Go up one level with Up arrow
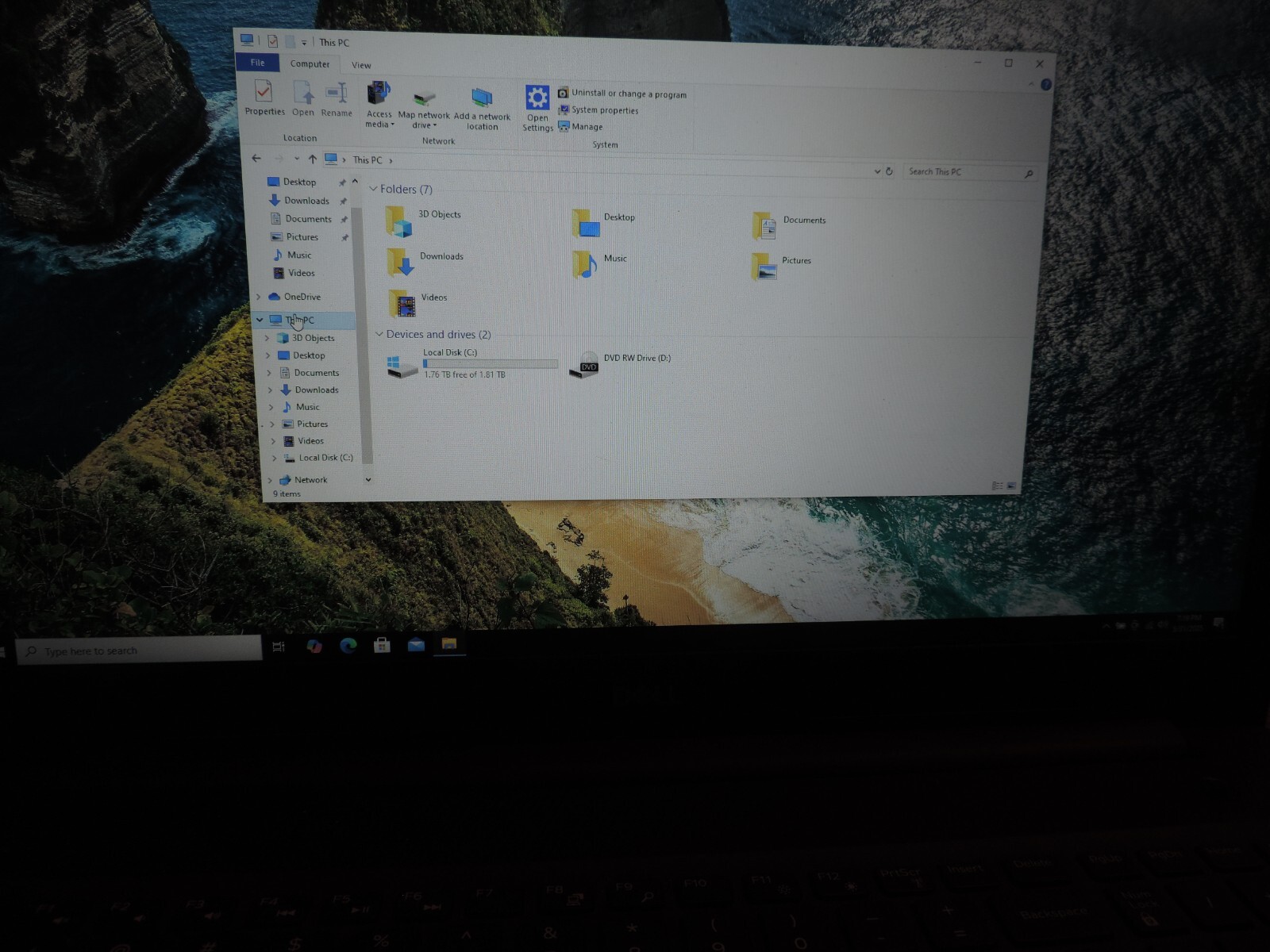 click(x=313, y=159)
